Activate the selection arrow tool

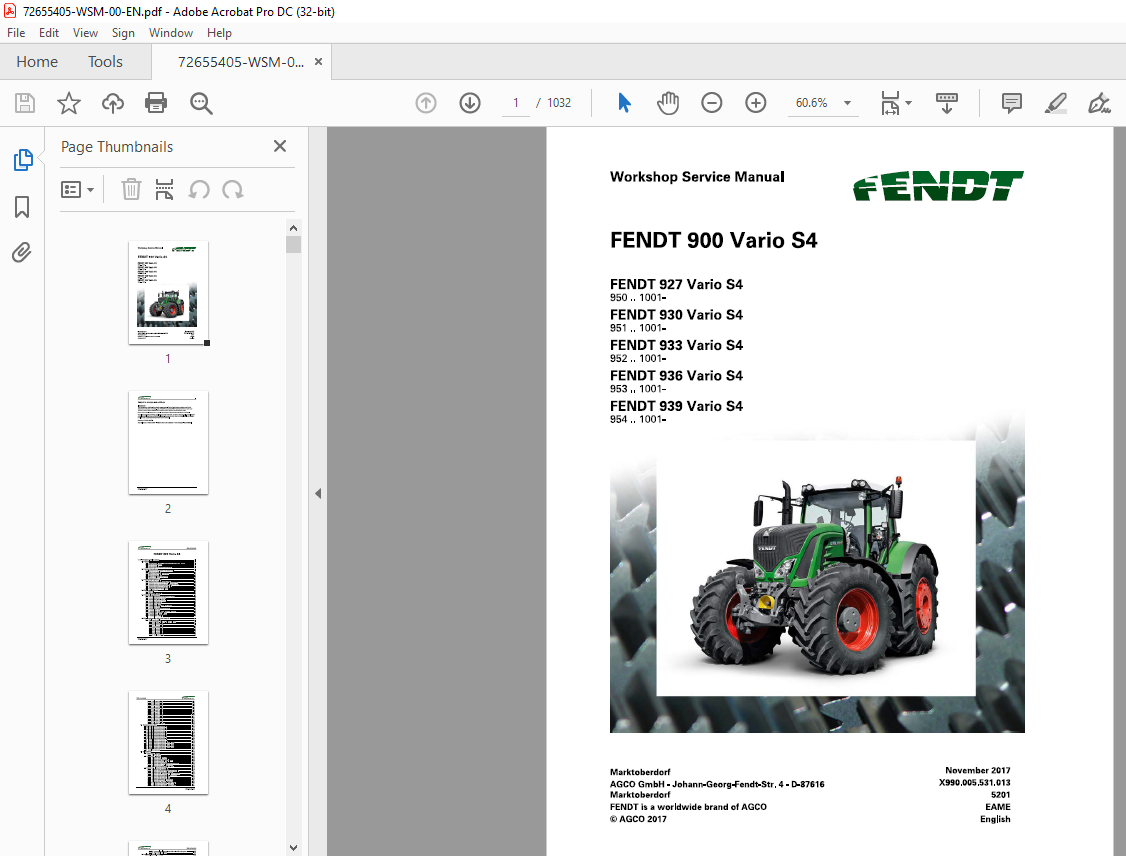pyautogui.click(x=624, y=103)
